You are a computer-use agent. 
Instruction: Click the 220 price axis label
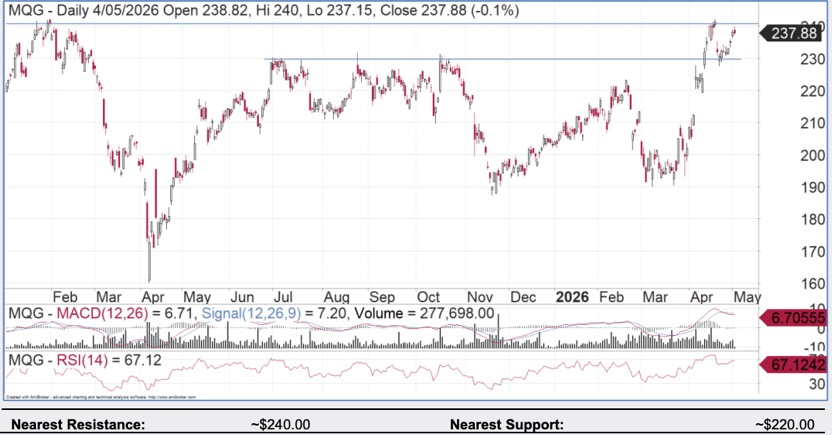coord(812,91)
